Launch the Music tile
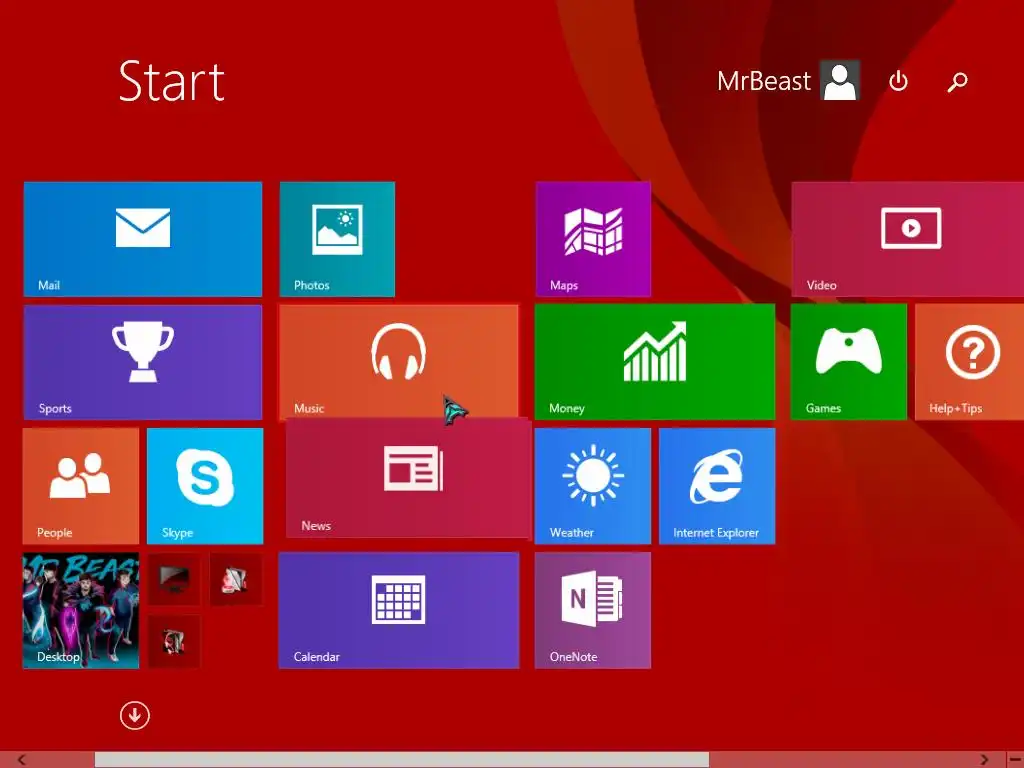The image size is (1024, 768). pos(399,361)
